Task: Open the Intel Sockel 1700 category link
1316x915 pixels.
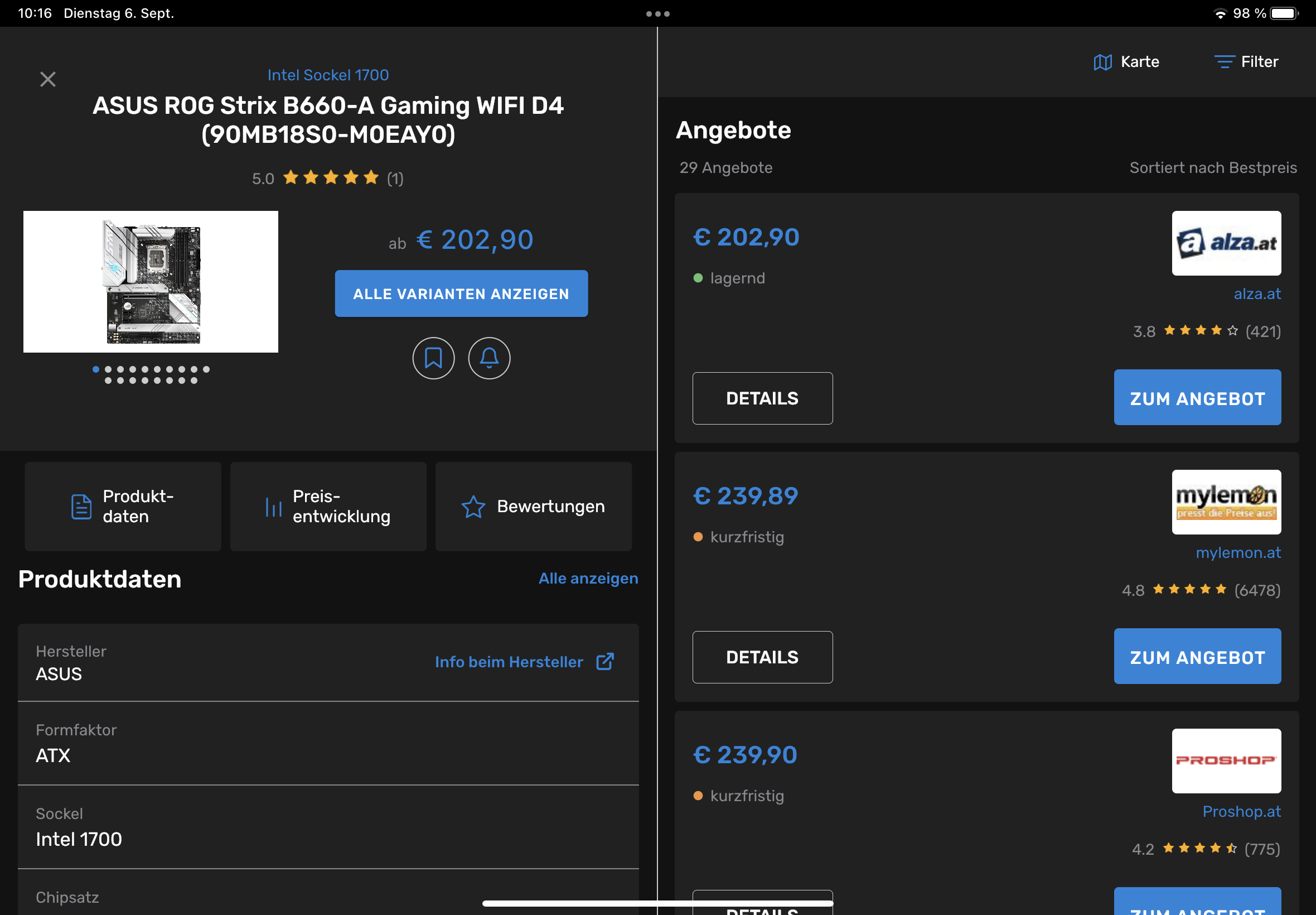Action: pyautogui.click(x=328, y=75)
